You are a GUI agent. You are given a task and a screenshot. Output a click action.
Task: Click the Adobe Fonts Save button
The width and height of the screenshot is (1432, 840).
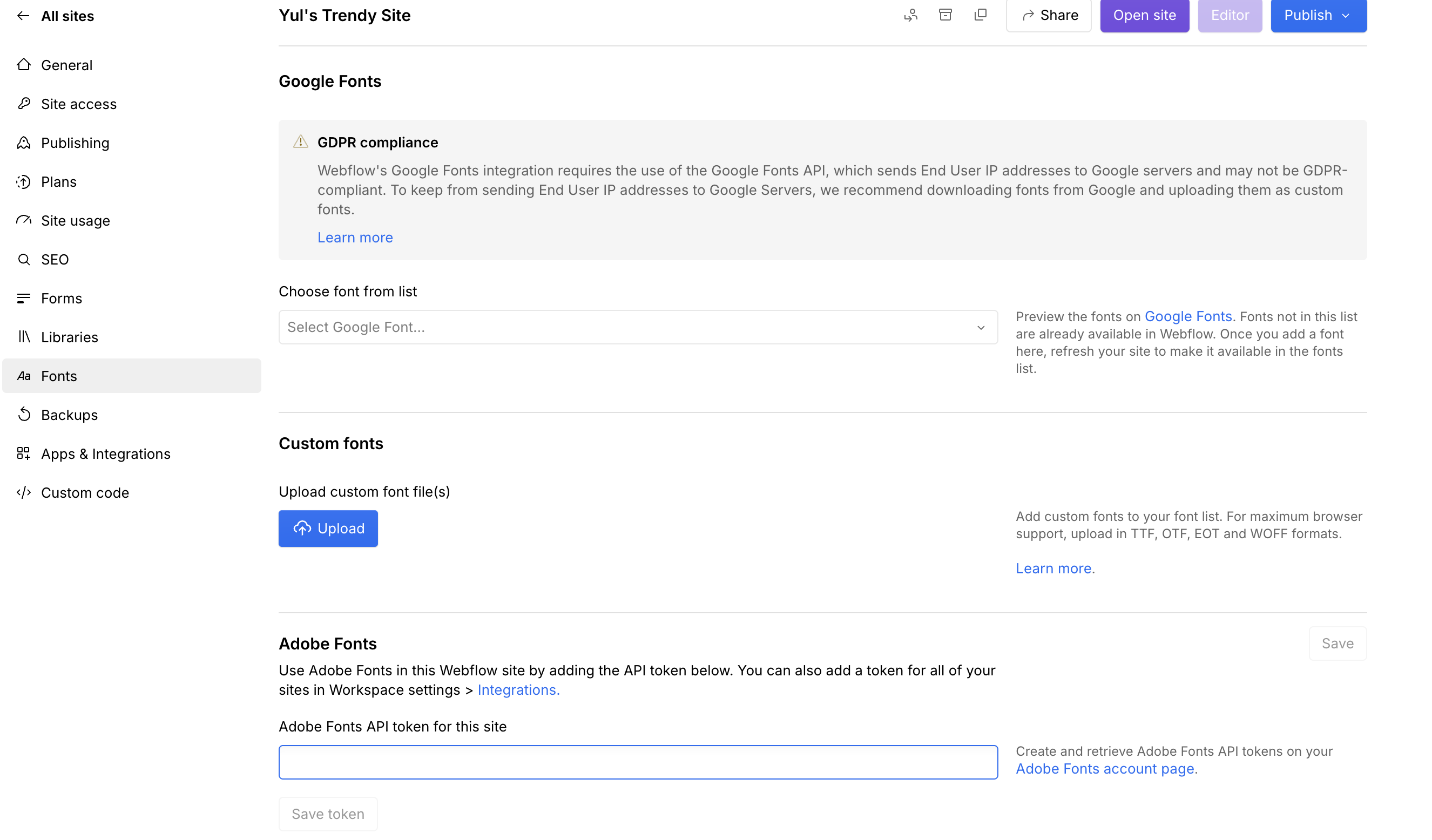[x=1338, y=643]
